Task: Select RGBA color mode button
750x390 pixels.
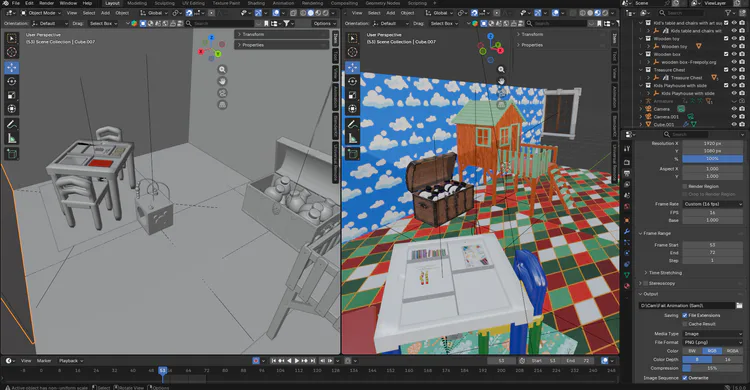Action: tap(732, 351)
